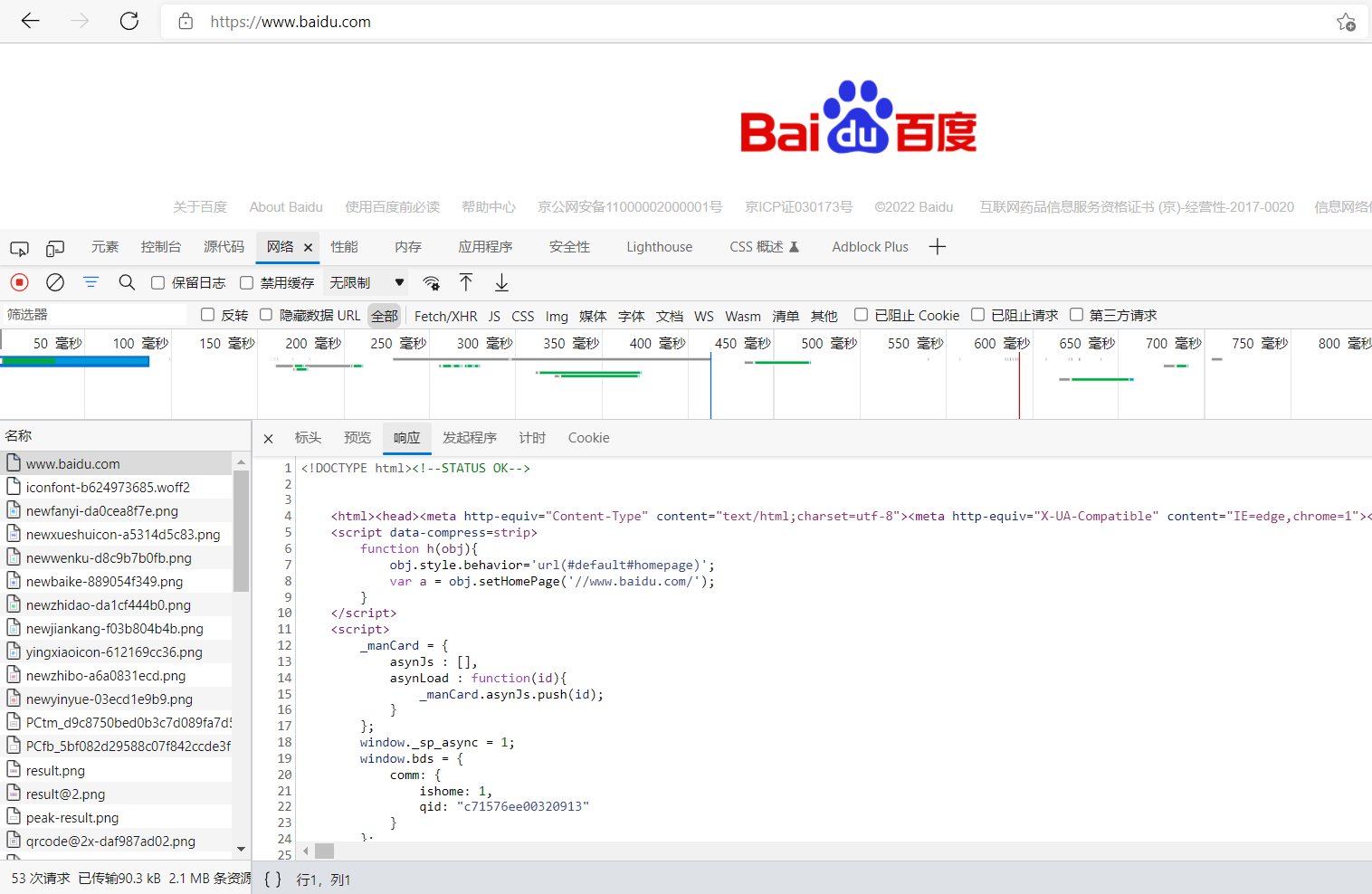
Task: Toggle device emulation mode
Action: pos(55,247)
